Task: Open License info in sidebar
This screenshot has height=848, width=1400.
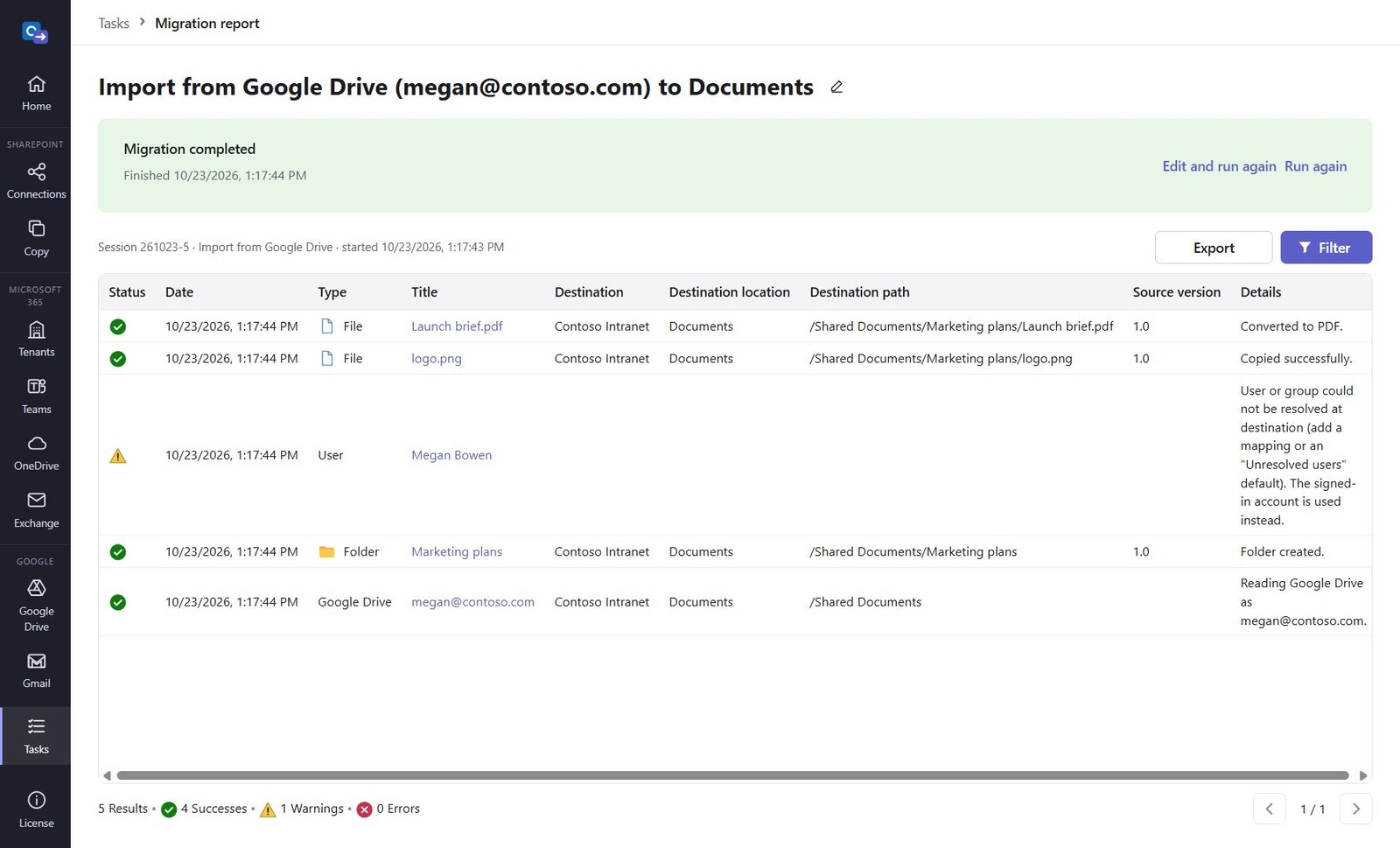Action: coord(36,809)
